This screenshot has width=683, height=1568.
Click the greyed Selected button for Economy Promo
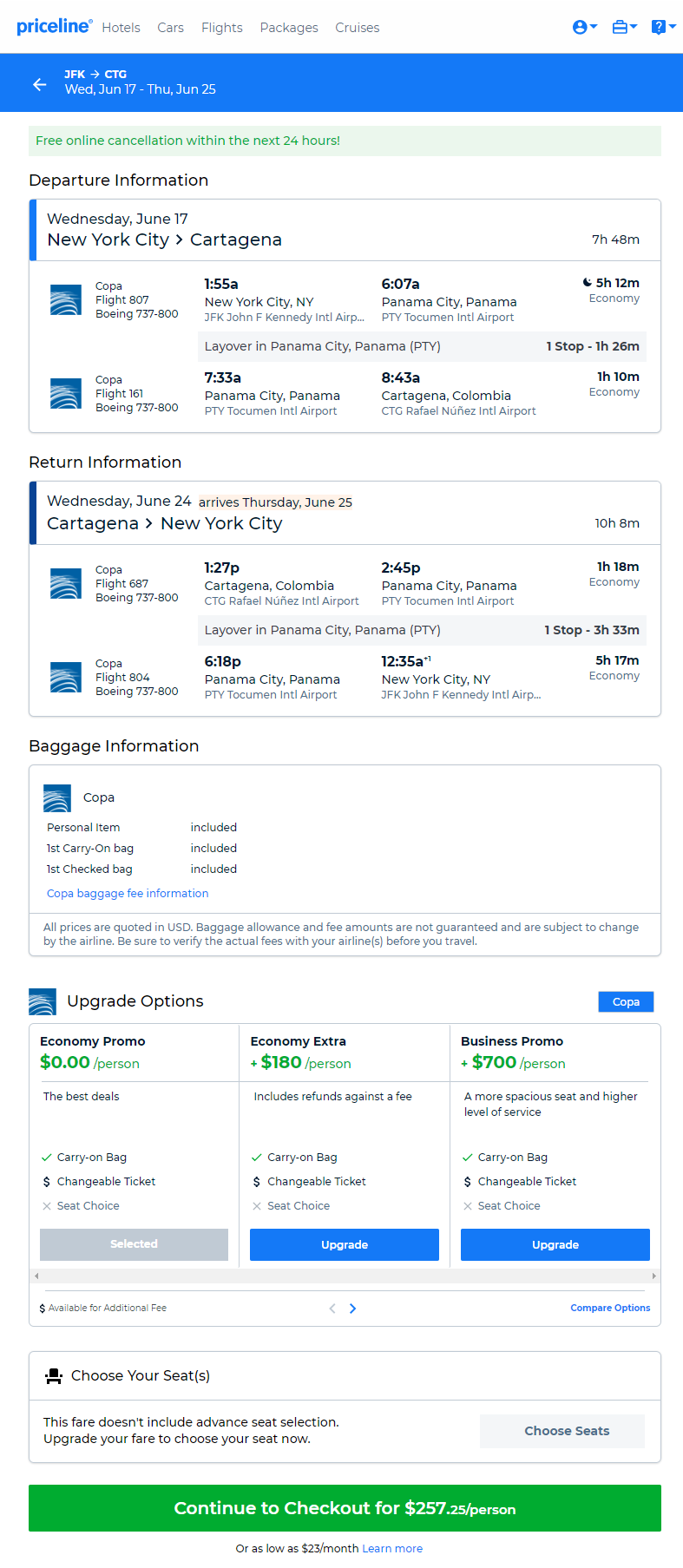(x=134, y=1244)
